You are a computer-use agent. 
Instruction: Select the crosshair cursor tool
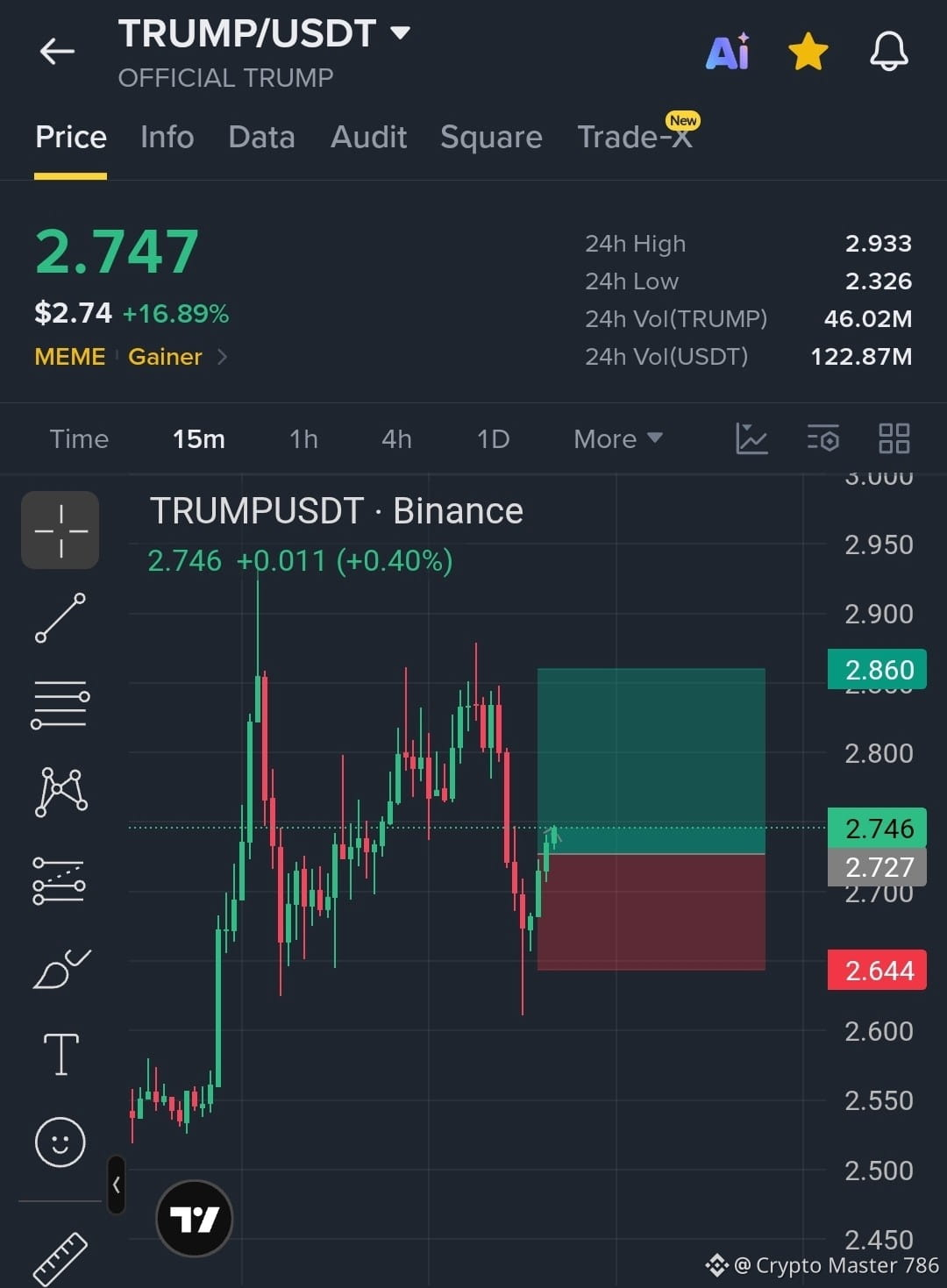(61, 530)
